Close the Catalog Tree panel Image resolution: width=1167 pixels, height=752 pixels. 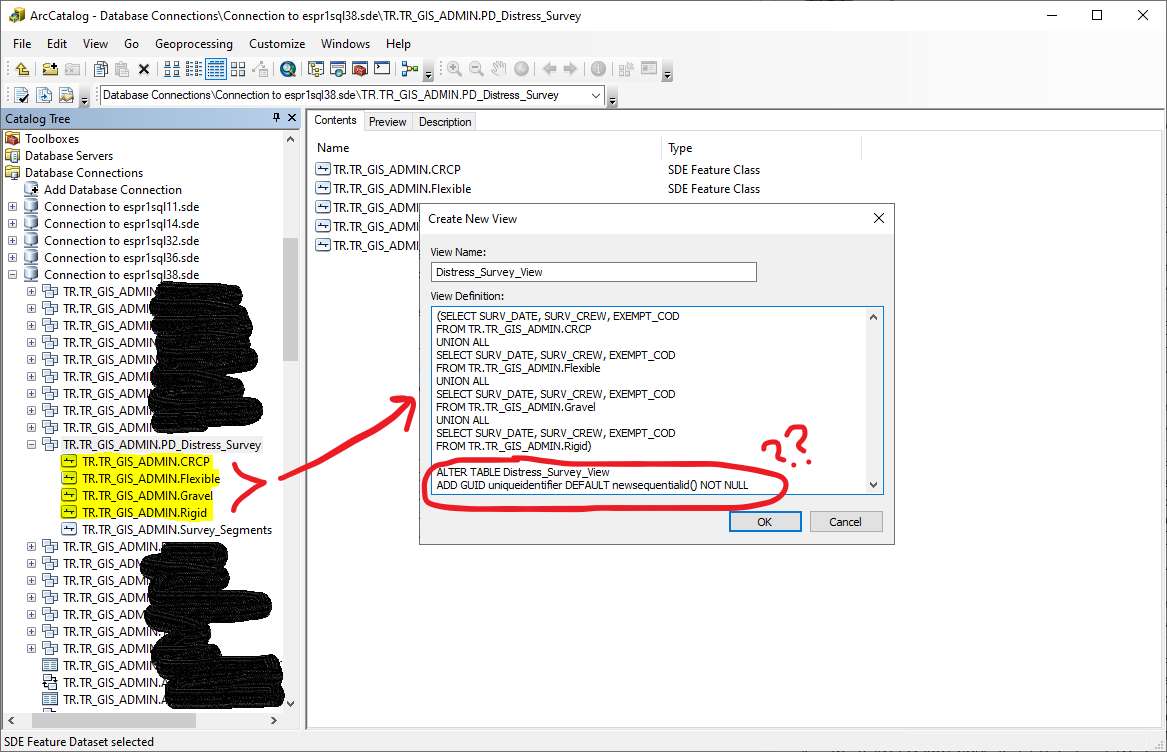292,118
